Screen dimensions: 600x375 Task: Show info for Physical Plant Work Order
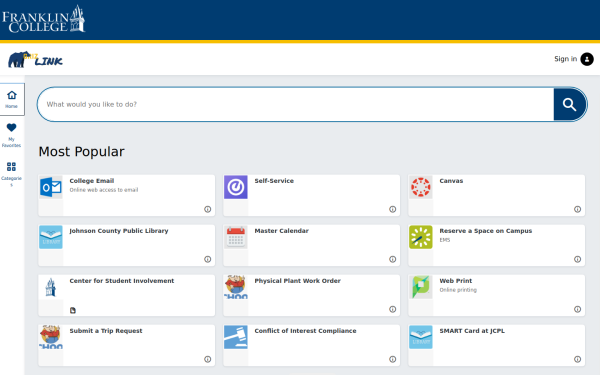(x=393, y=309)
